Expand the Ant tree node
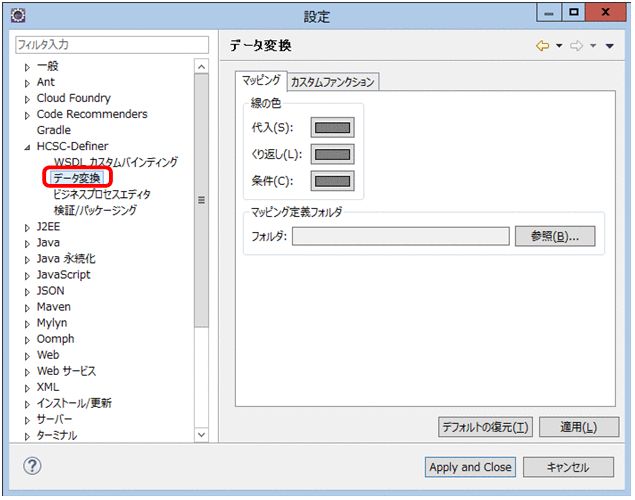Screen dimensions: 635x500 27,83
